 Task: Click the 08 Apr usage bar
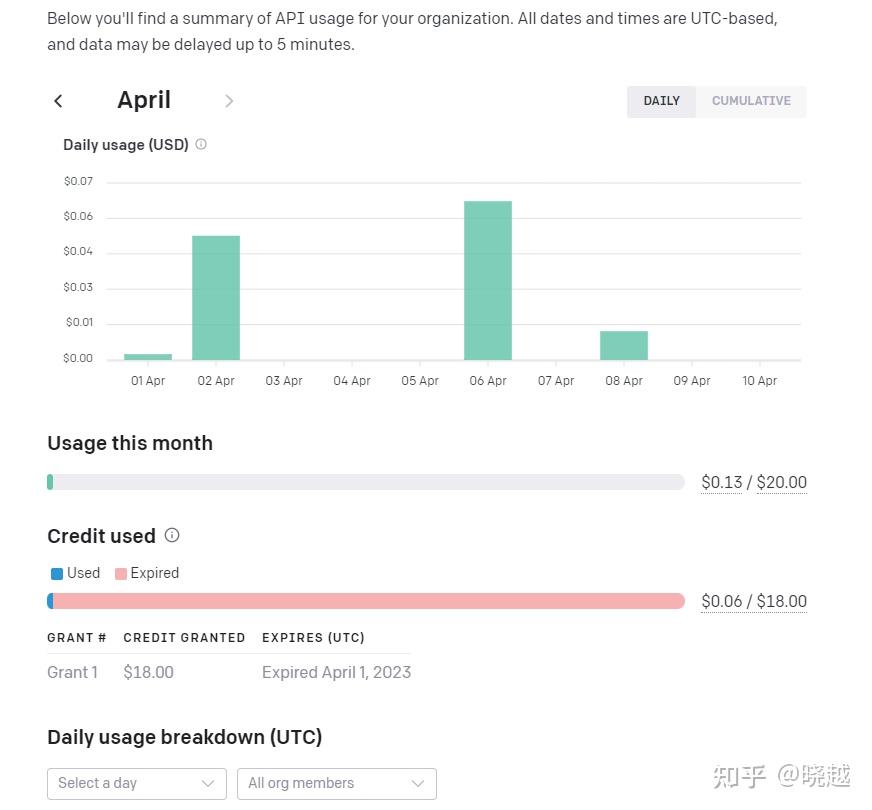tap(623, 346)
